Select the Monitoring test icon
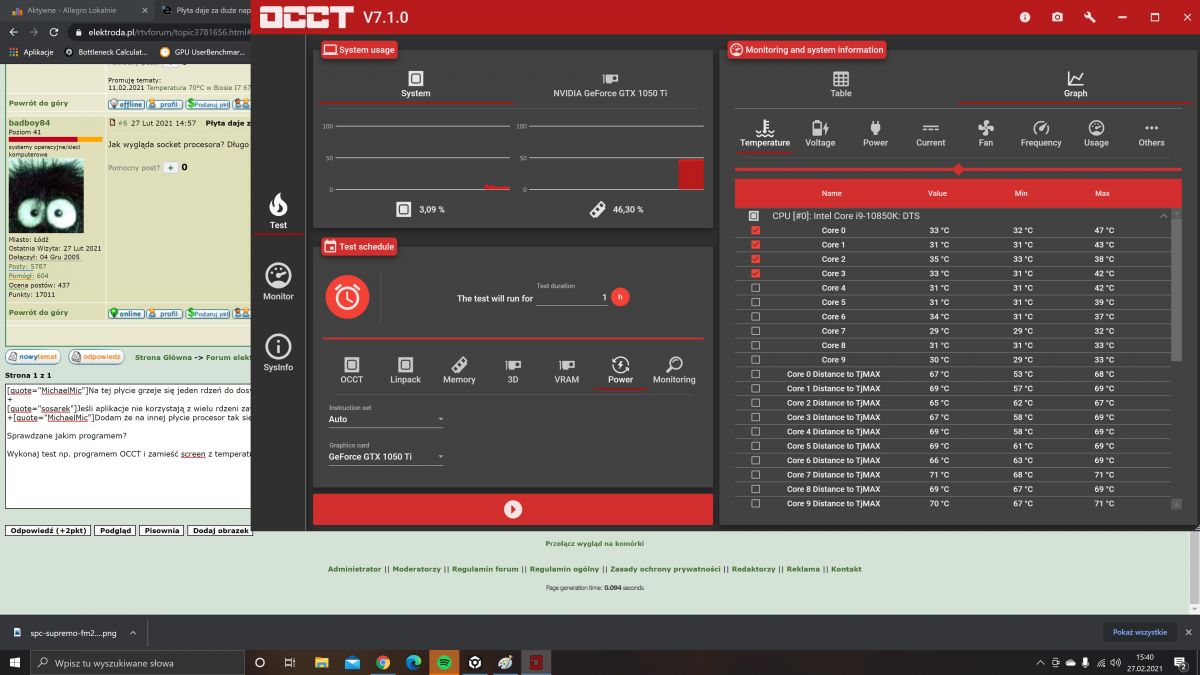 coord(674,369)
